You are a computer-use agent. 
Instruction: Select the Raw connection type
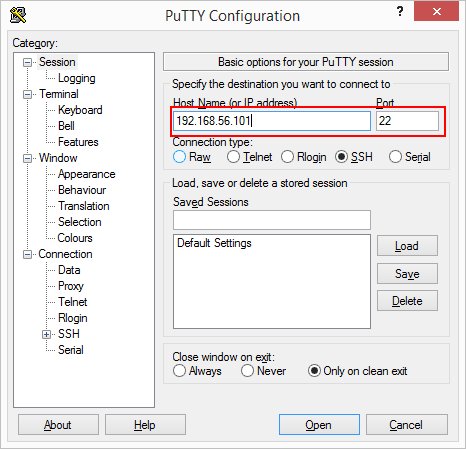click(179, 157)
